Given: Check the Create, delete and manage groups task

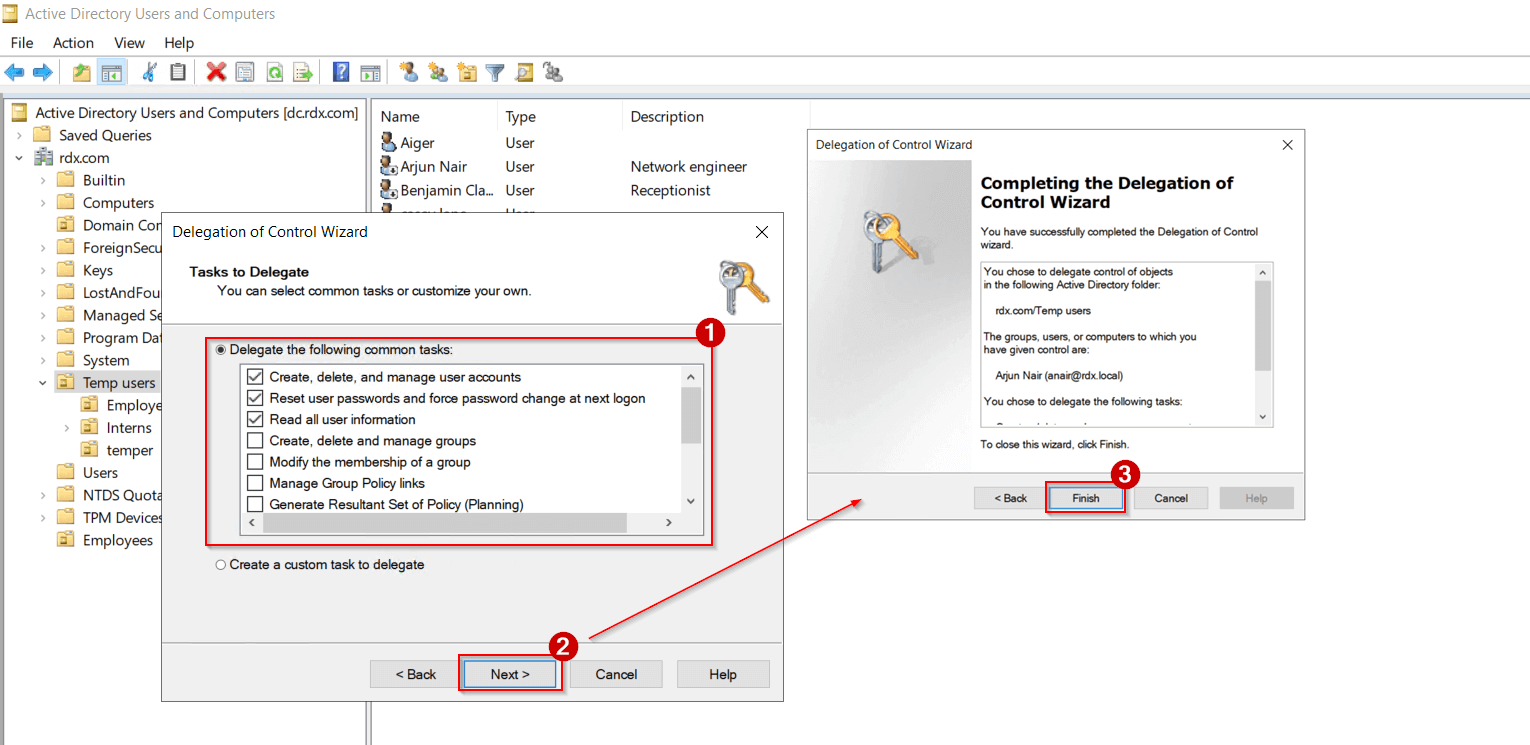Looking at the screenshot, I should [x=254, y=440].
